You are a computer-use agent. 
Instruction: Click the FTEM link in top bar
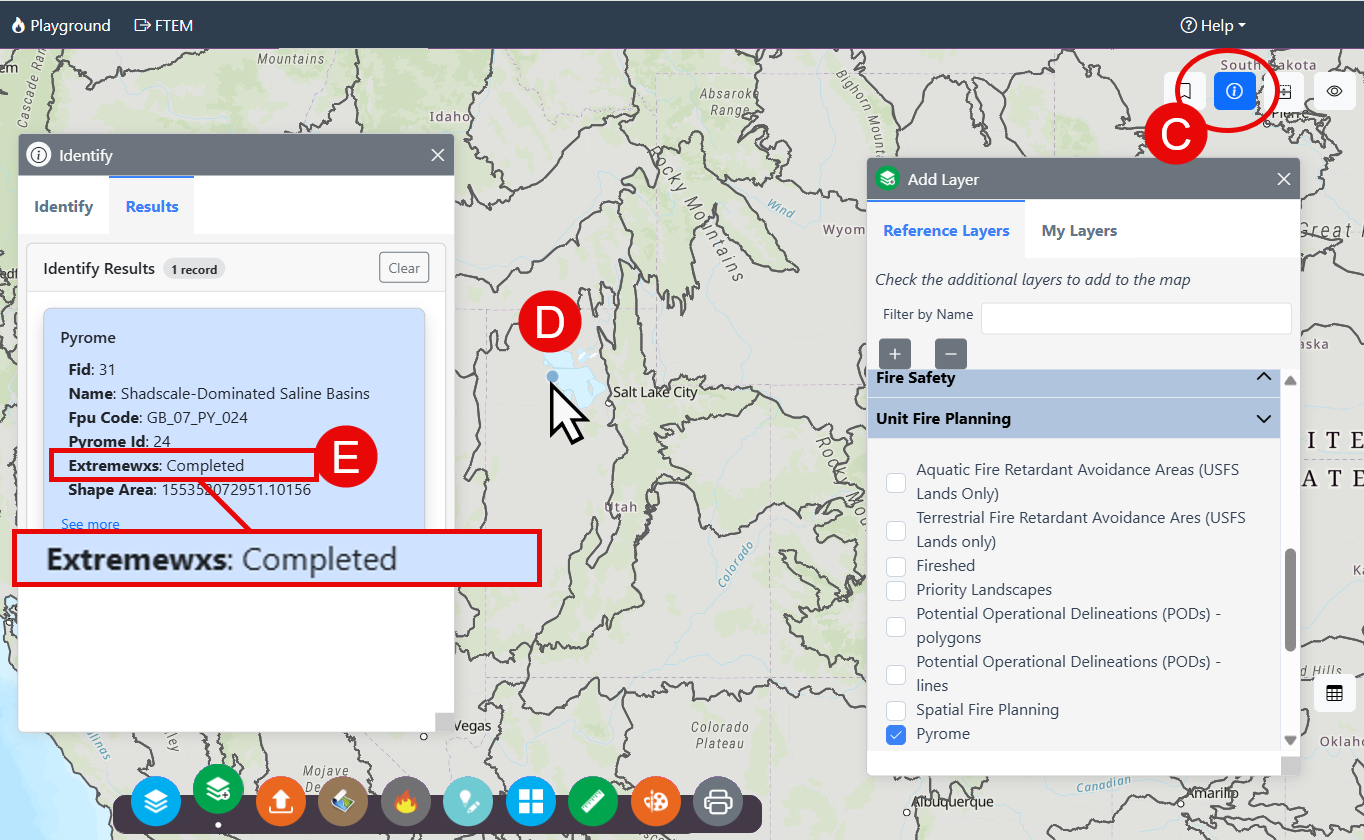coord(163,25)
